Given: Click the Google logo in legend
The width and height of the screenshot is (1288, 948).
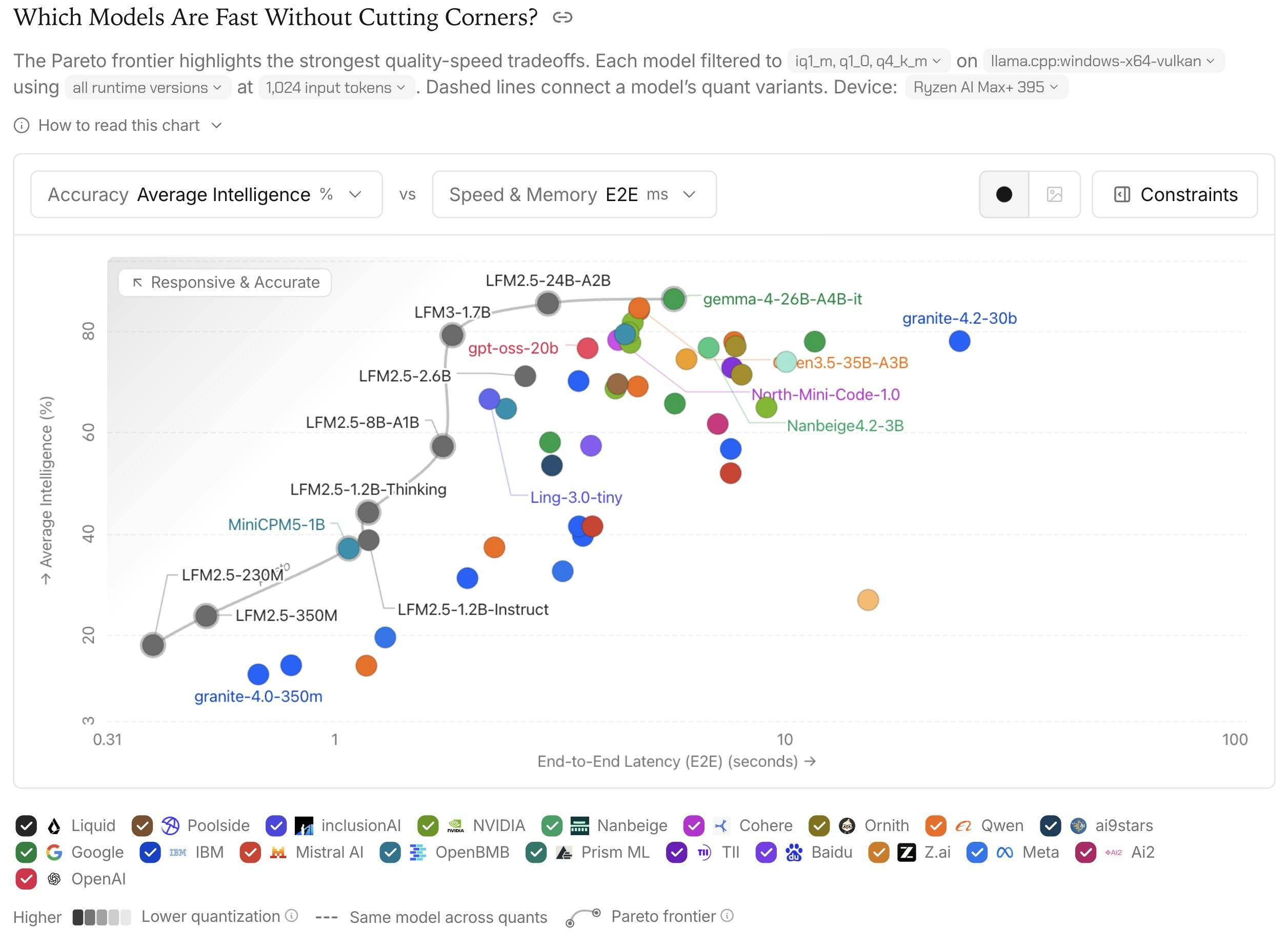Looking at the screenshot, I should click(54, 853).
